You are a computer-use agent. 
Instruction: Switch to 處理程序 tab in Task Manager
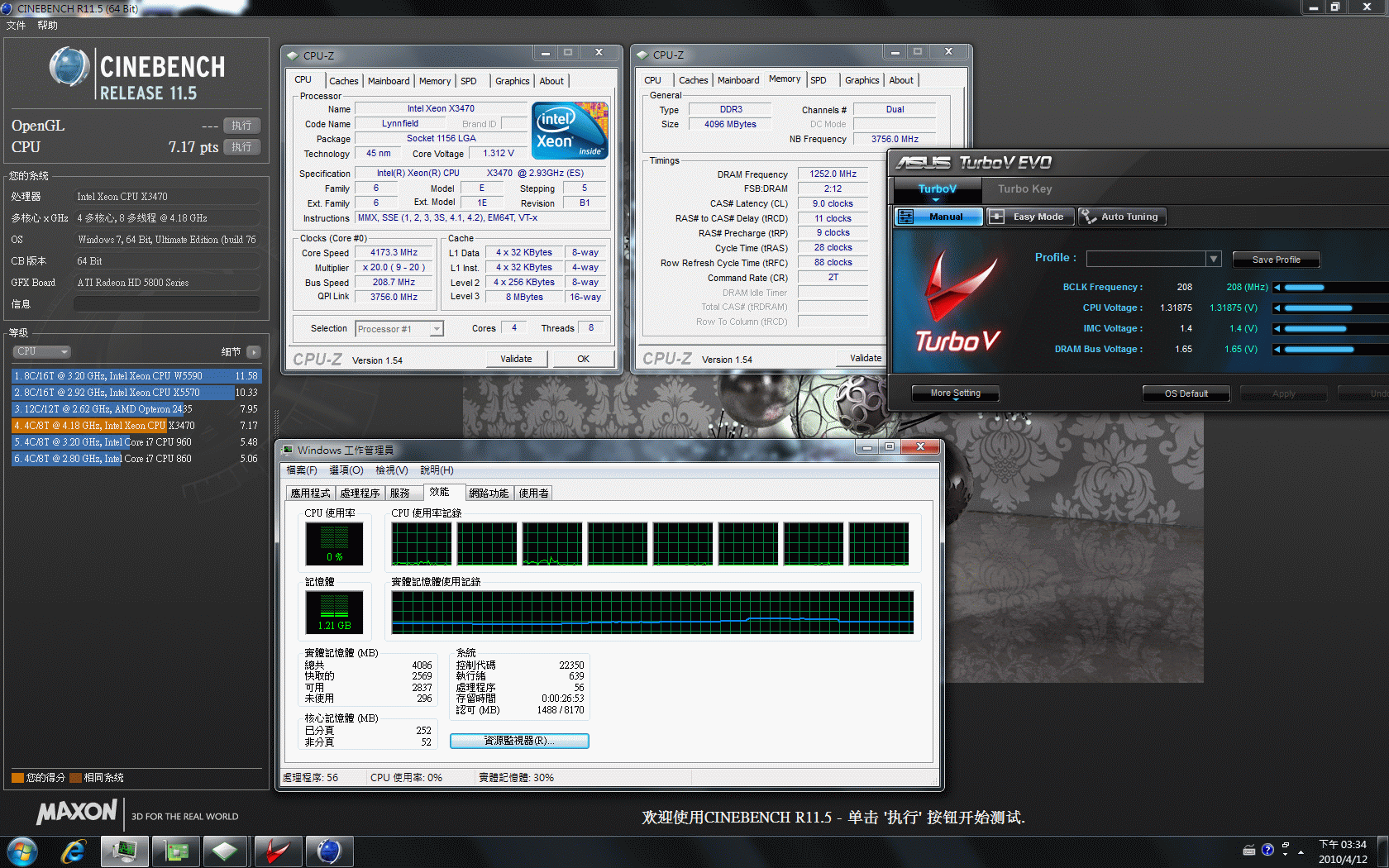360,494
